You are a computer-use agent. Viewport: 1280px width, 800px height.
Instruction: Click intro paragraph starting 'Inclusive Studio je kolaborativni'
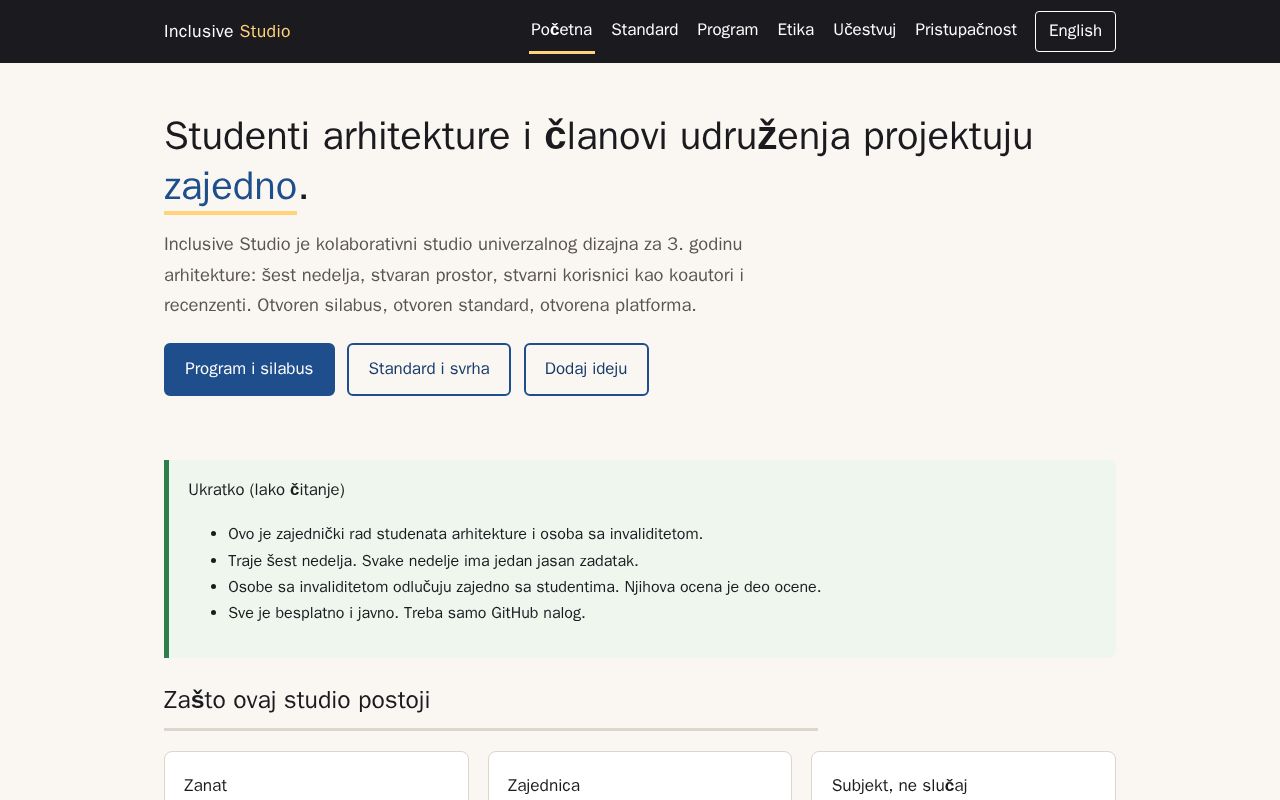pyautogui.click(x=454, y=275)
